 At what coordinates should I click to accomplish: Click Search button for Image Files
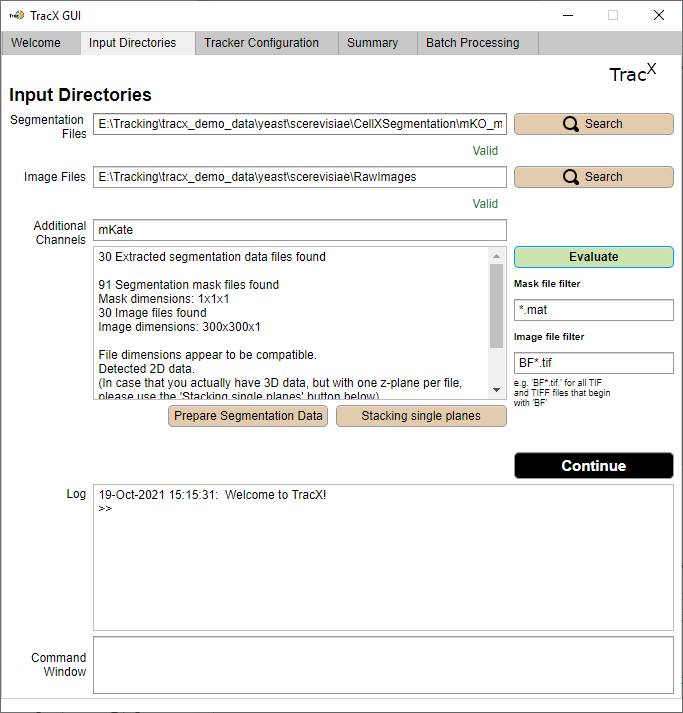593,177
